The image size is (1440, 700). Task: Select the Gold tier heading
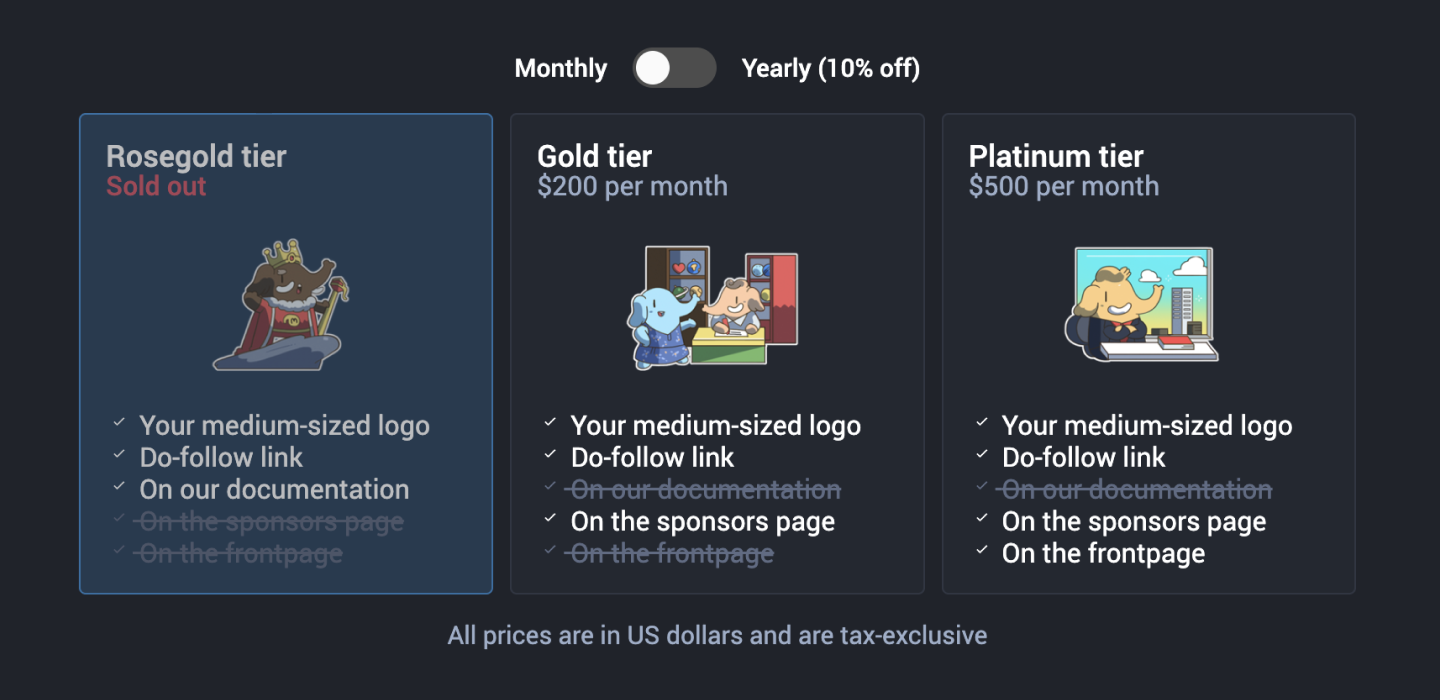click(x=594, y=156)
